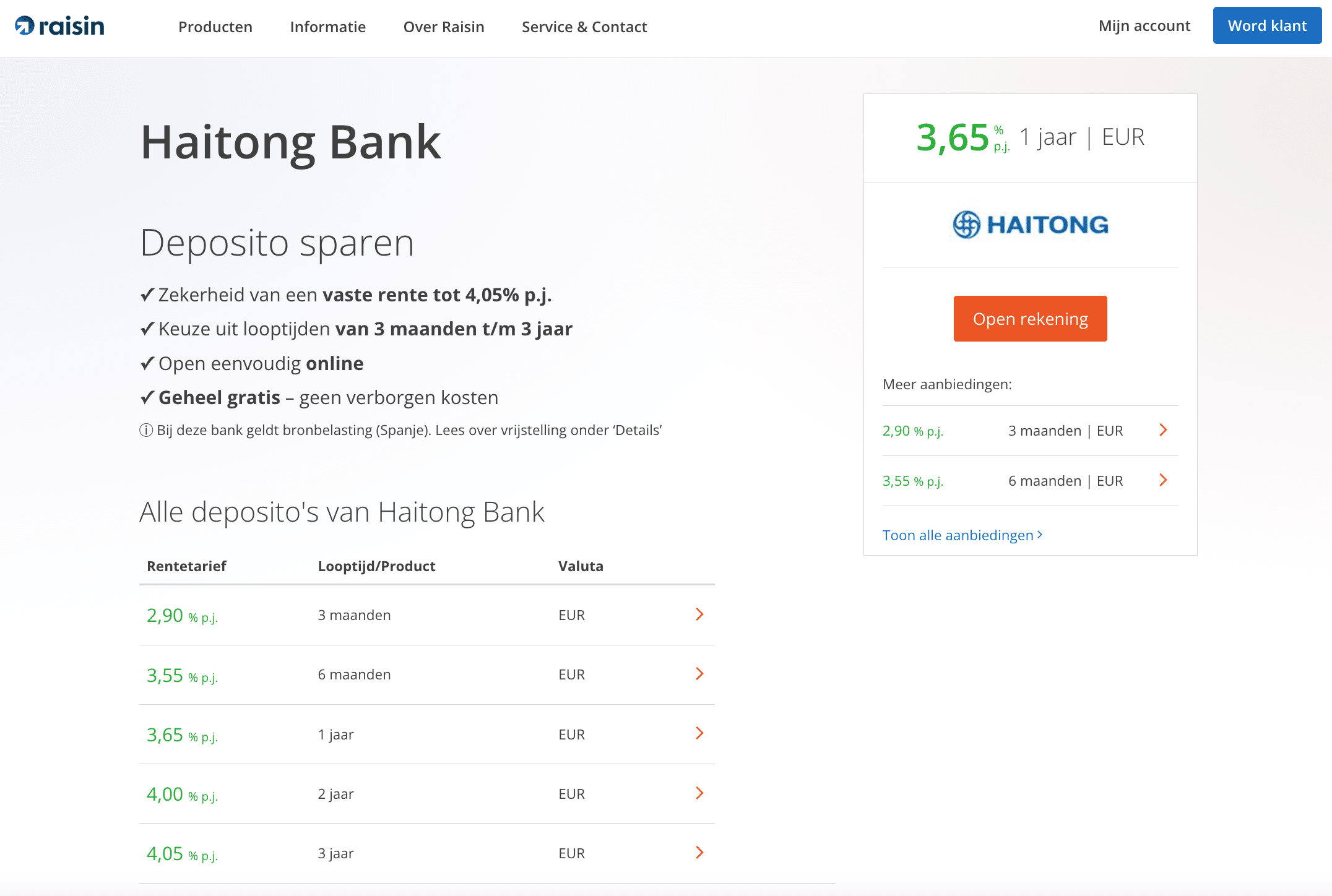Click the info icon by bronbelasting note

pos(146,430)
